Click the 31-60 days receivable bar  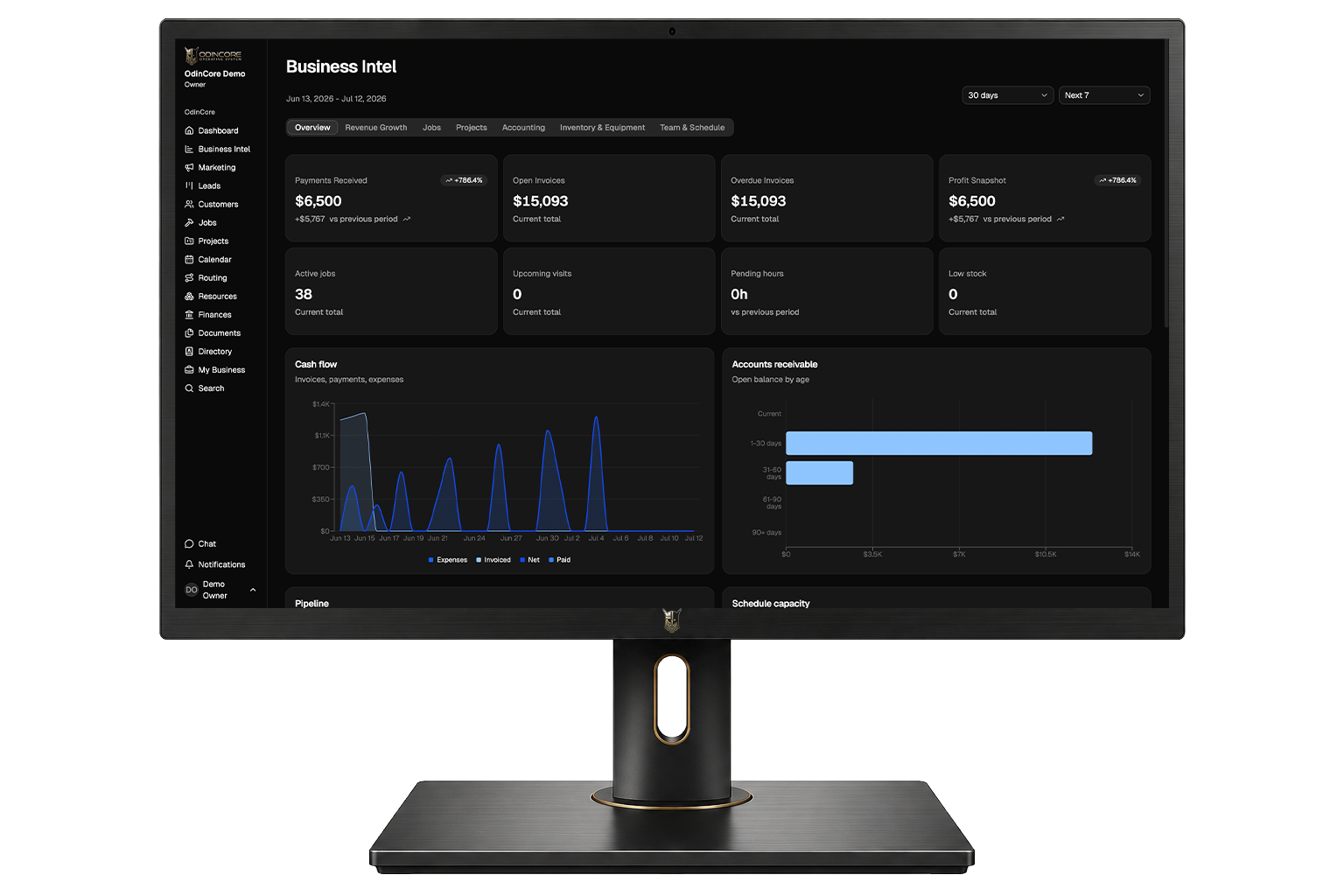pos(819,472)
